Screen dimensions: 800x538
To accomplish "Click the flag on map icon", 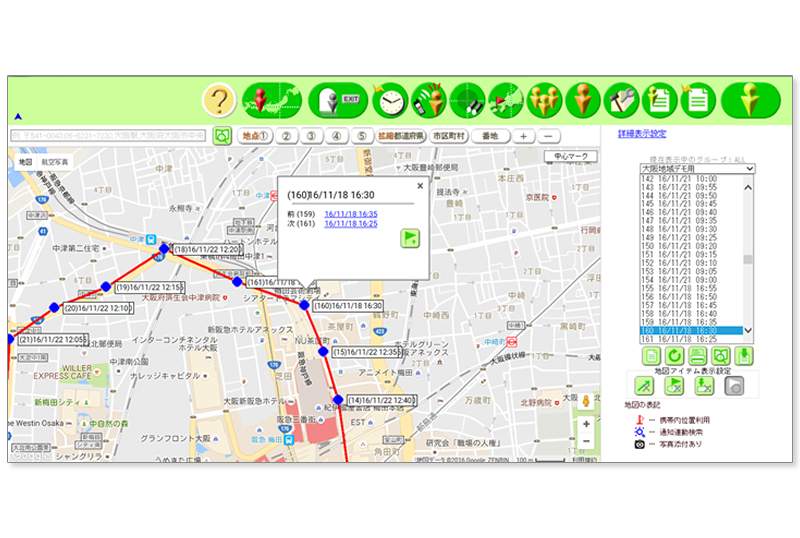I will click(x=506, y=101).
